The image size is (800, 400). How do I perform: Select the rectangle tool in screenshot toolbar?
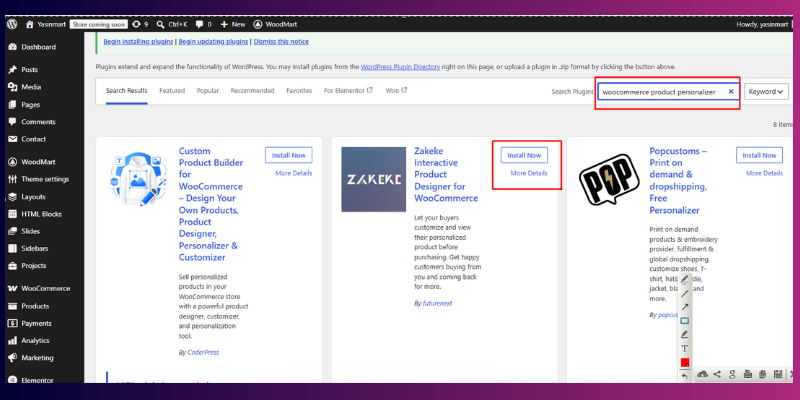click(x=685, y=321)
